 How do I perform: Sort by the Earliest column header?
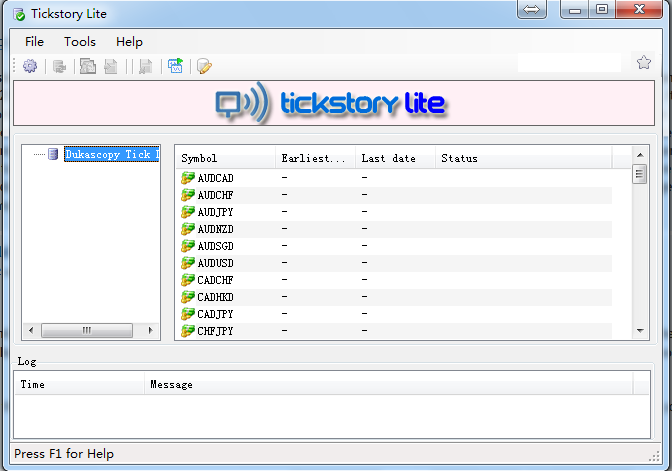(x=315, y=159)
